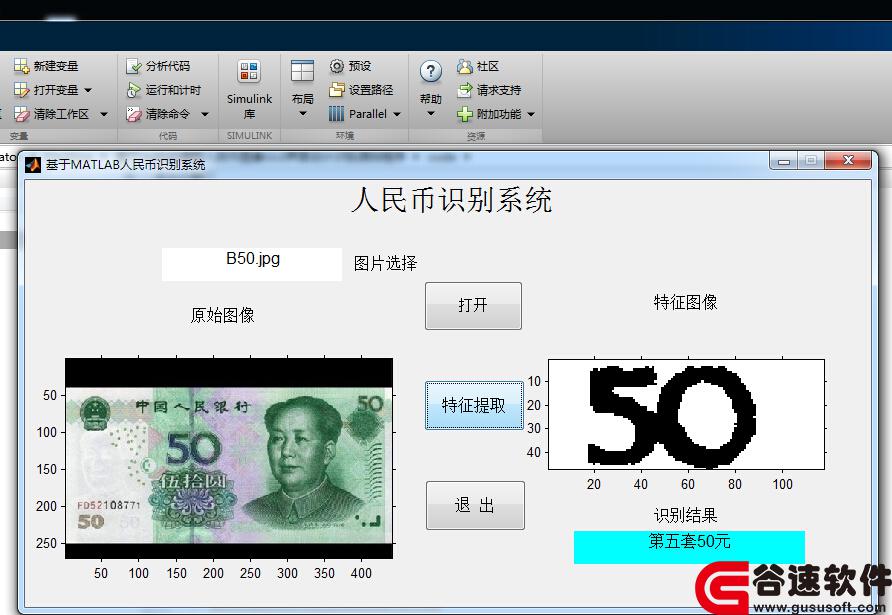Expand the 布局 layout dropdown arrow
This screenshot has width=892, height=615.
point(303,113)
